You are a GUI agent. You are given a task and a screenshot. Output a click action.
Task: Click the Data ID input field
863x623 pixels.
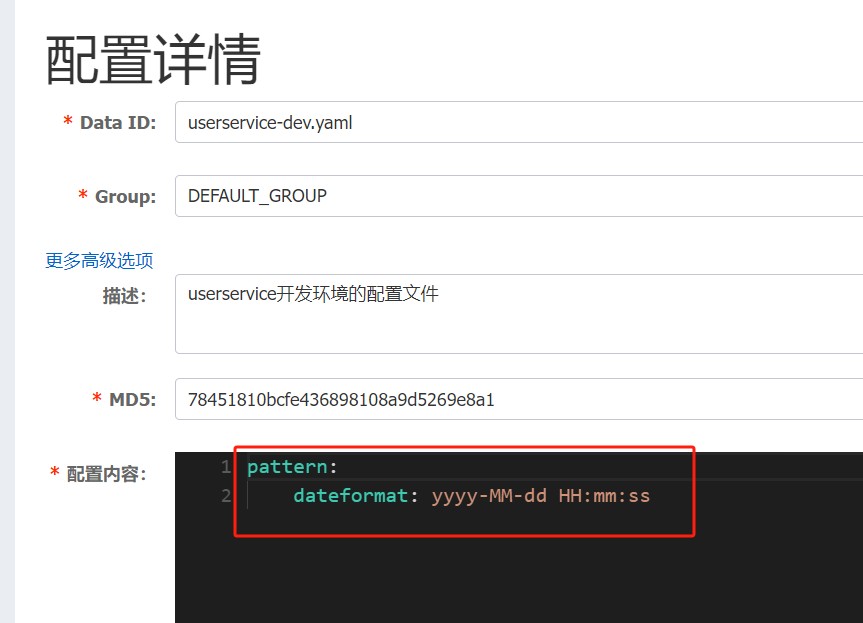[519, 122]
